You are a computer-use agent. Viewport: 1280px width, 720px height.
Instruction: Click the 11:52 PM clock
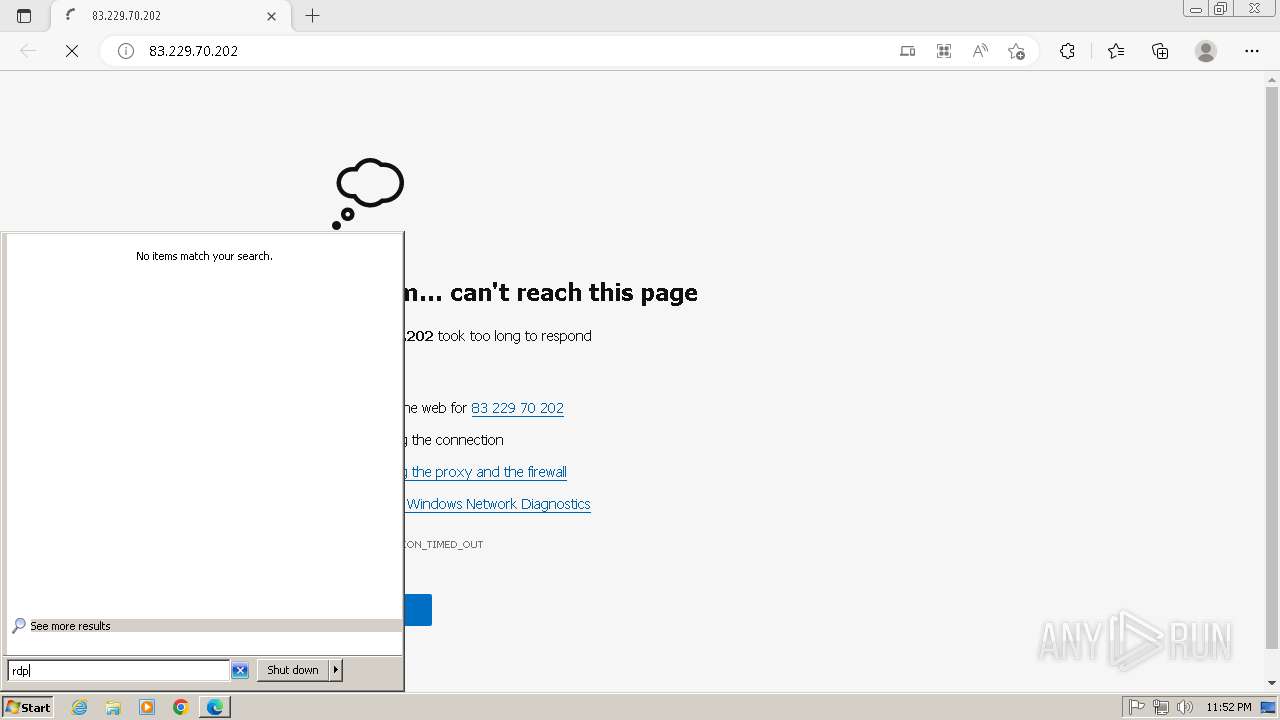click(x=1229, y=707)
